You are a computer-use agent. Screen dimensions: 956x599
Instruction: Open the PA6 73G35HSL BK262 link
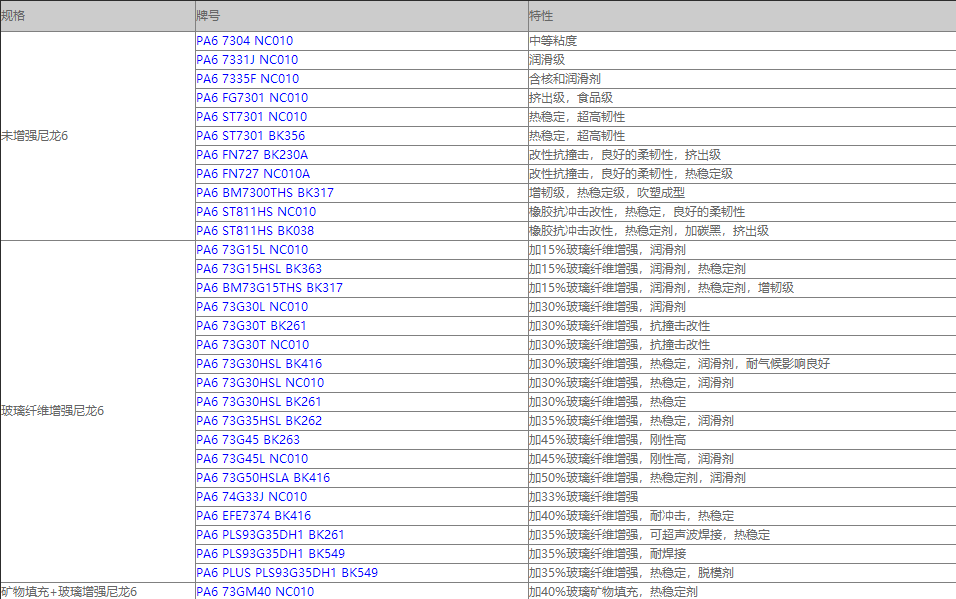[259, 420]
